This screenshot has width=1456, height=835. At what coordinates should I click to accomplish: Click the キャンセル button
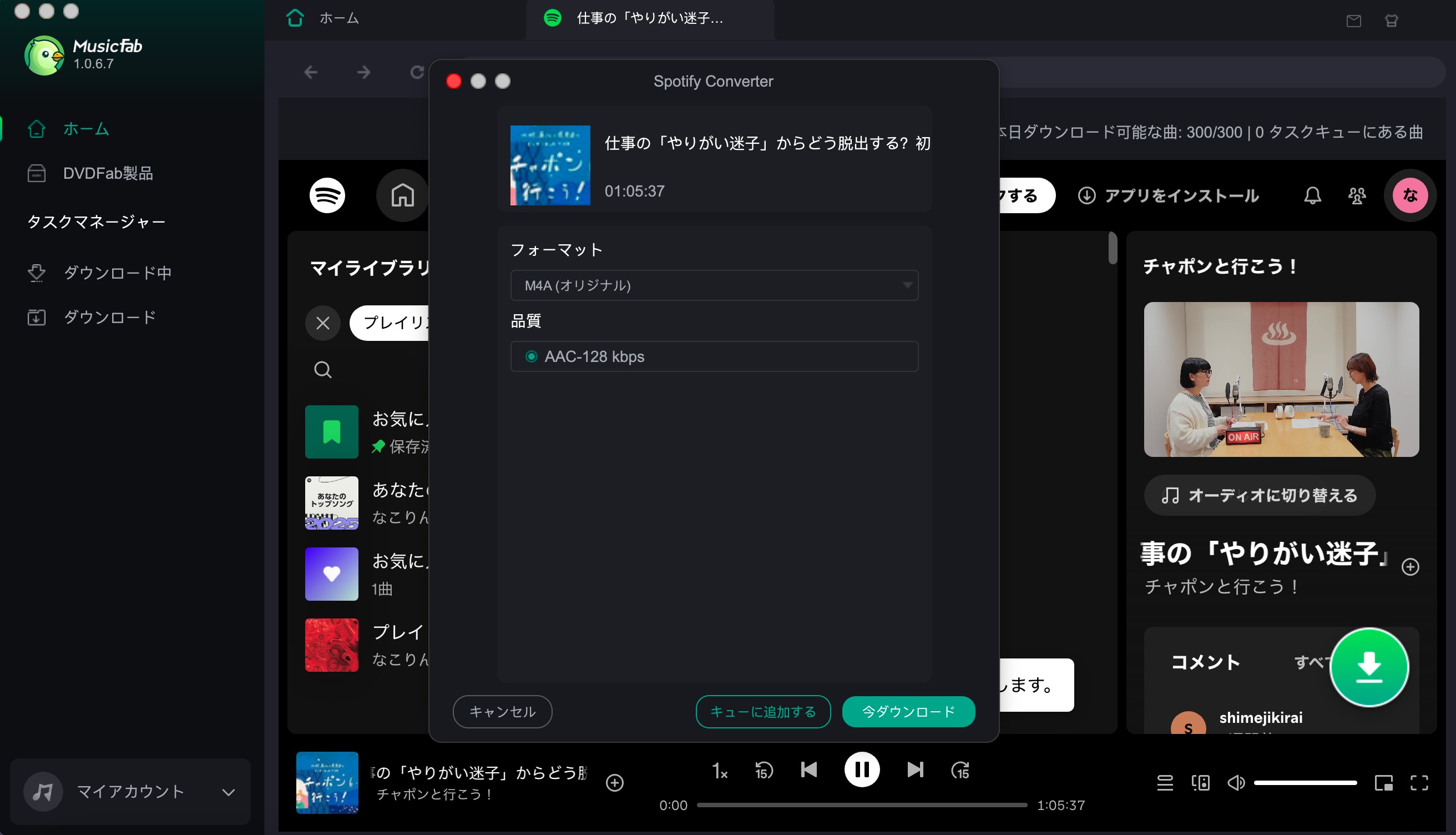(x=502, y=712)
